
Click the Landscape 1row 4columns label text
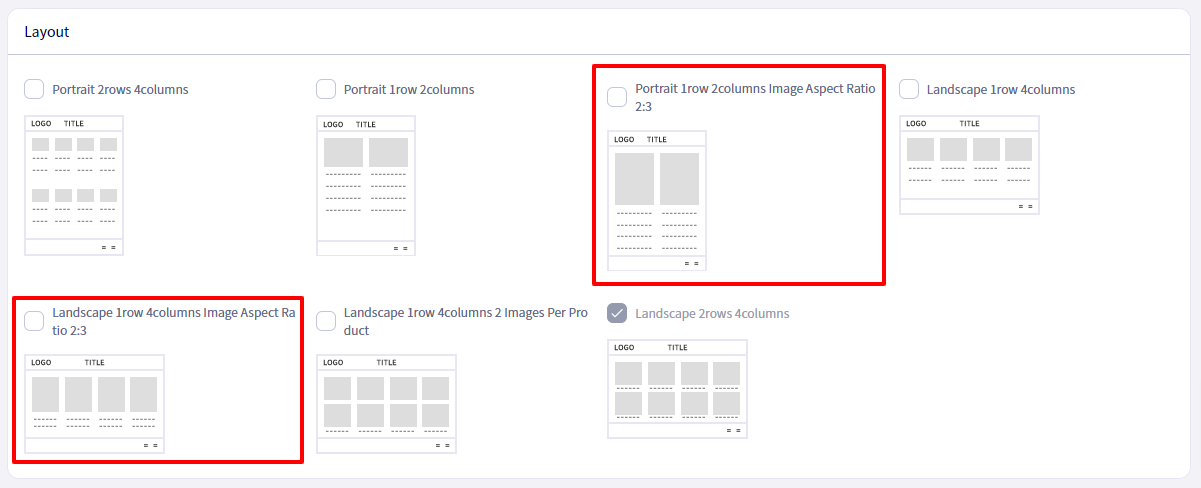pyautogui.click(x=1001, y=90)
